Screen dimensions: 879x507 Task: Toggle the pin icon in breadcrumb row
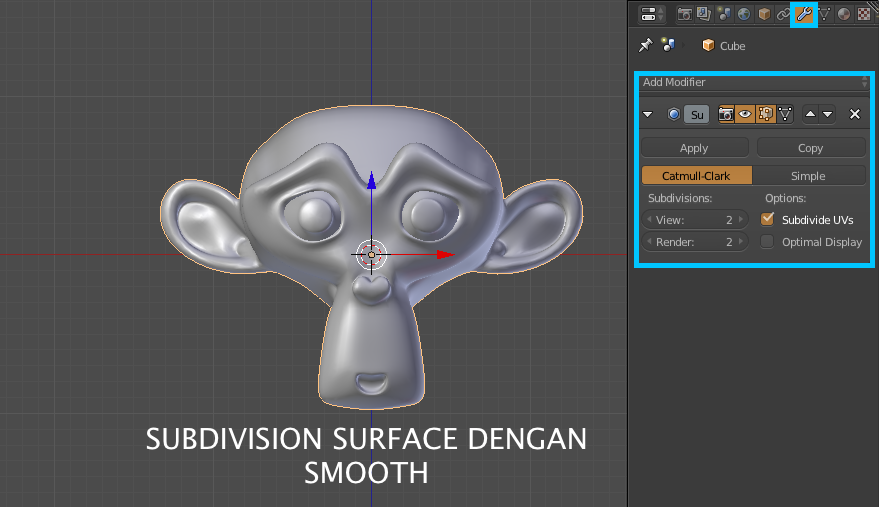coord(646,45)
